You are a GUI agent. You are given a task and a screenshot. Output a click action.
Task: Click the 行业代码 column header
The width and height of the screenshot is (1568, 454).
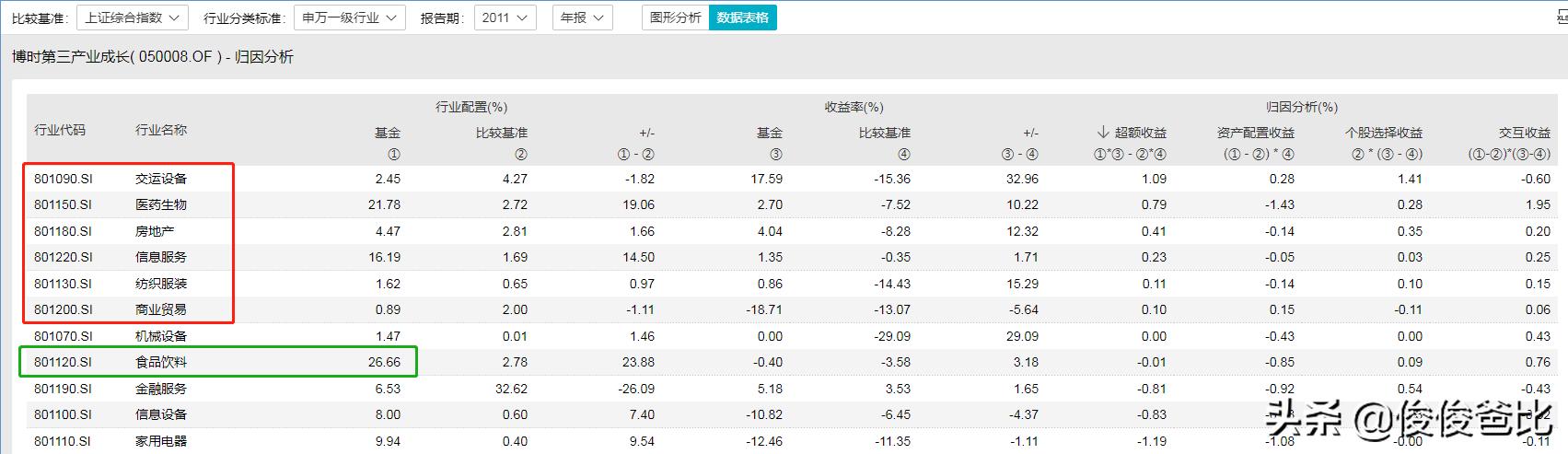(x=60, y=130)
